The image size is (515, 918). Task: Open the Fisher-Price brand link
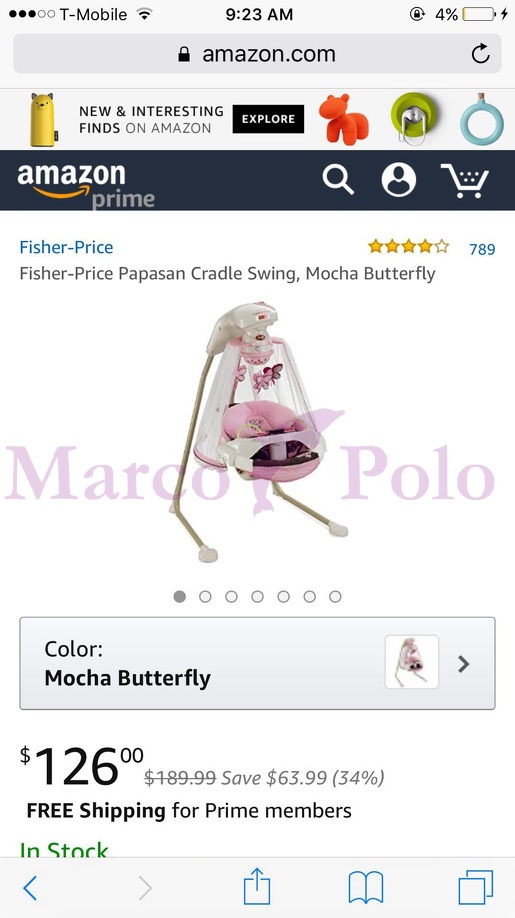[66, 247]
